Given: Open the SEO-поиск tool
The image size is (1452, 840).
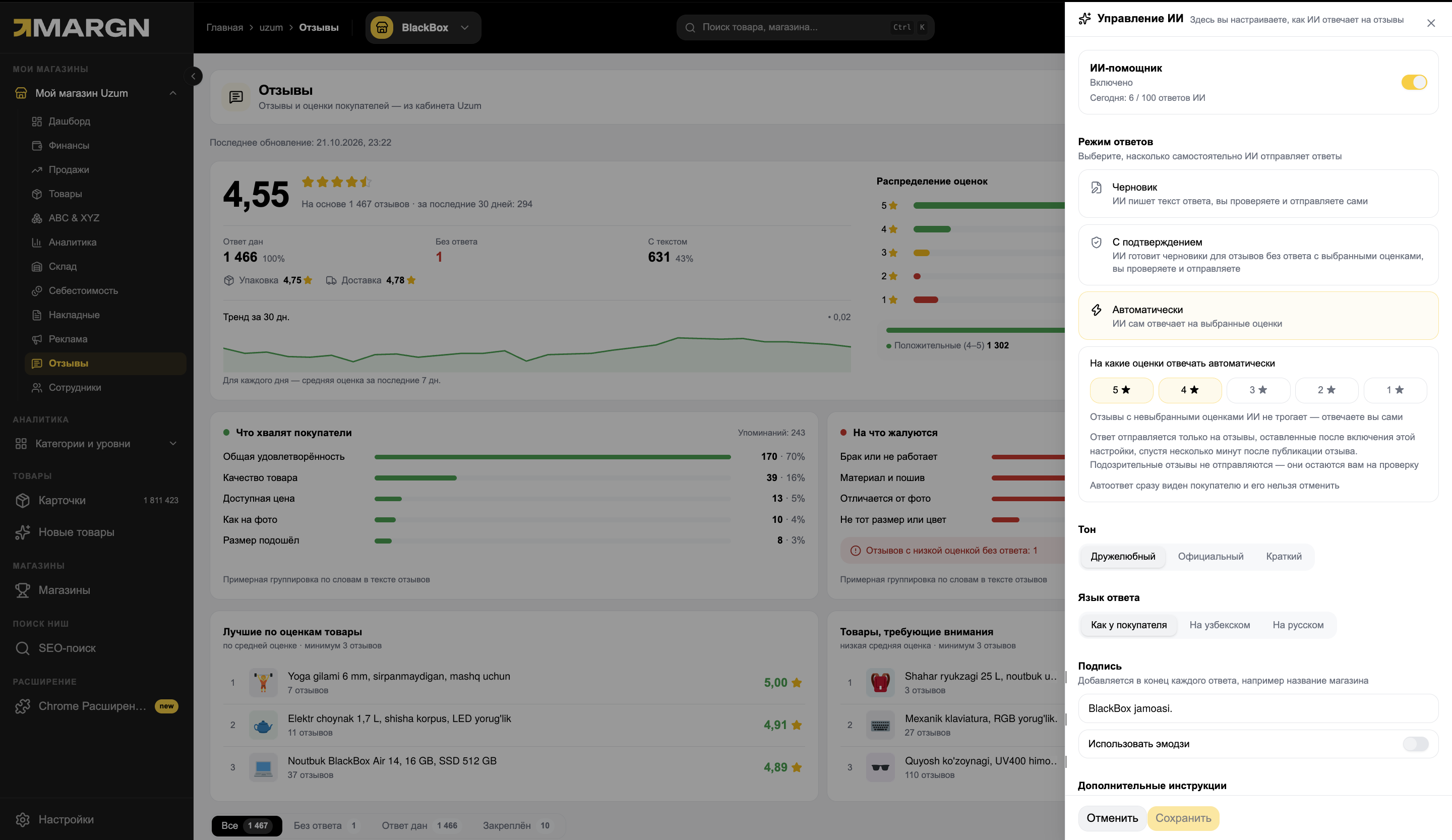Looking at the screenshot, I should 96,648.
